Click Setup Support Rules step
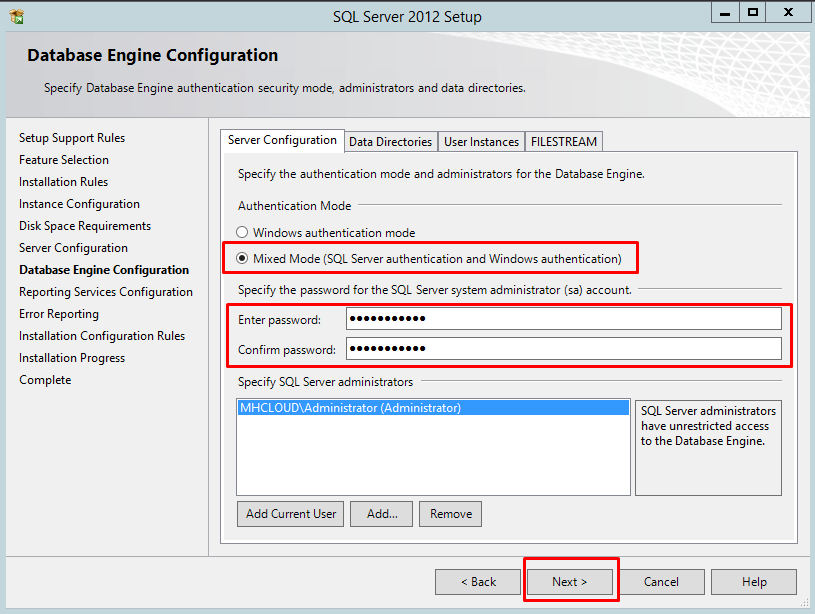815x614 pixels. coord(72,138)
